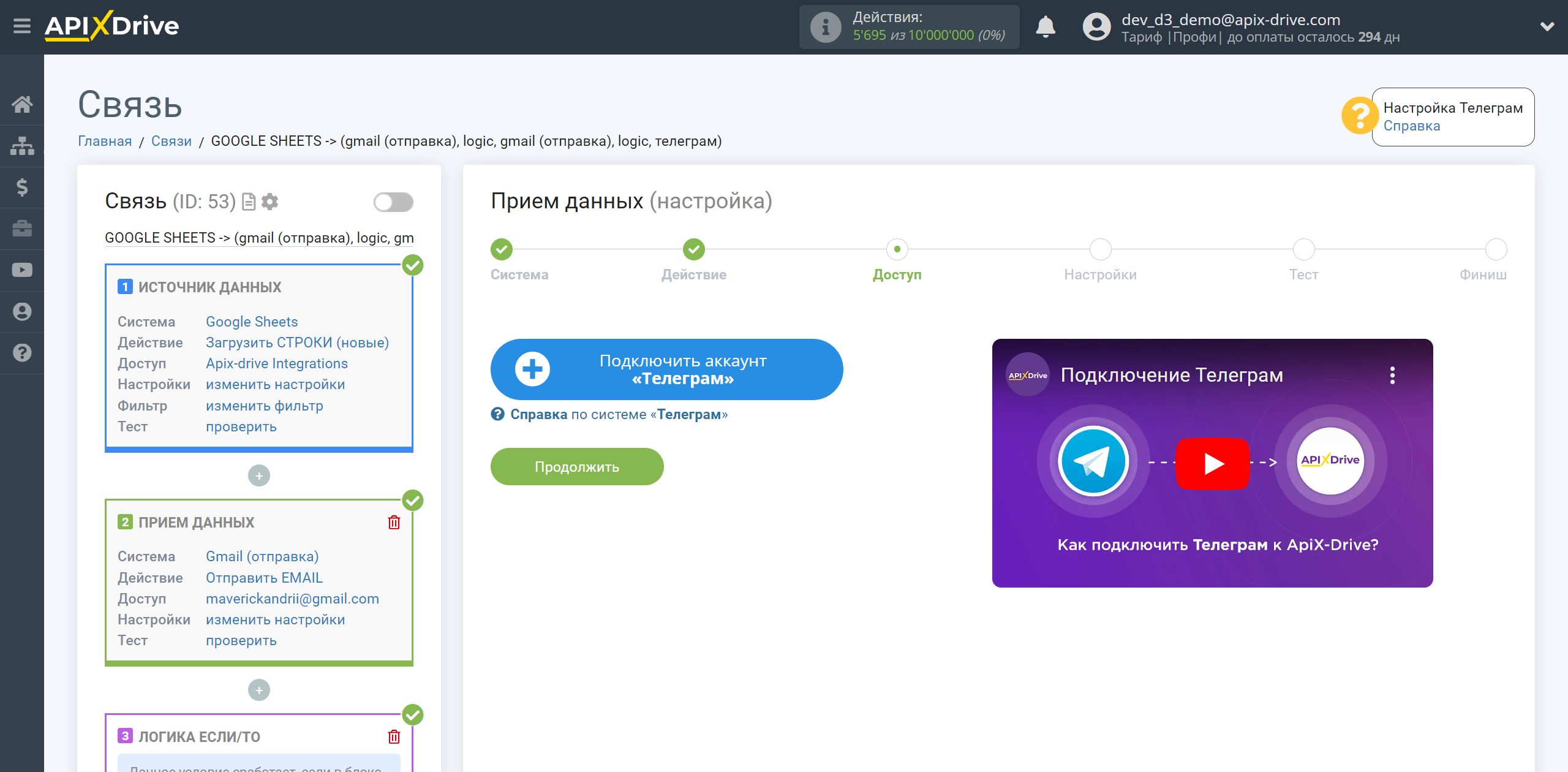Connect Телеграм account button

coord(666,369)
